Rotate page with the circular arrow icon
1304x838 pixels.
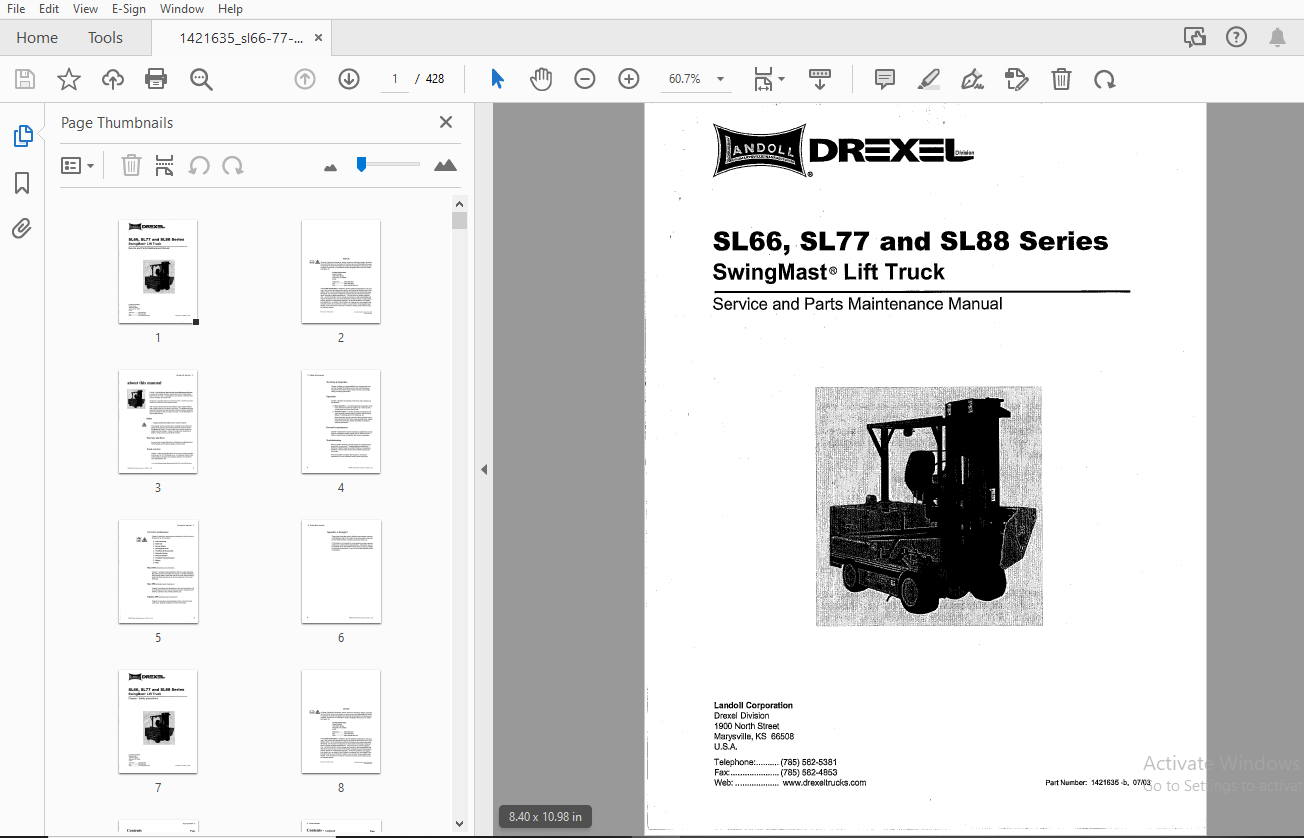(x=1104, y=79)
